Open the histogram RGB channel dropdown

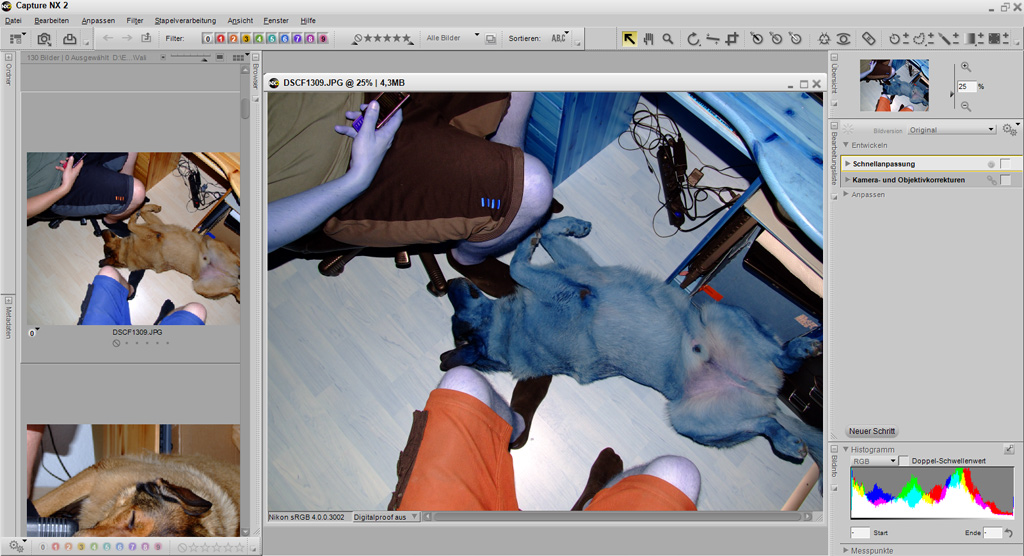(x=874, y=461)
